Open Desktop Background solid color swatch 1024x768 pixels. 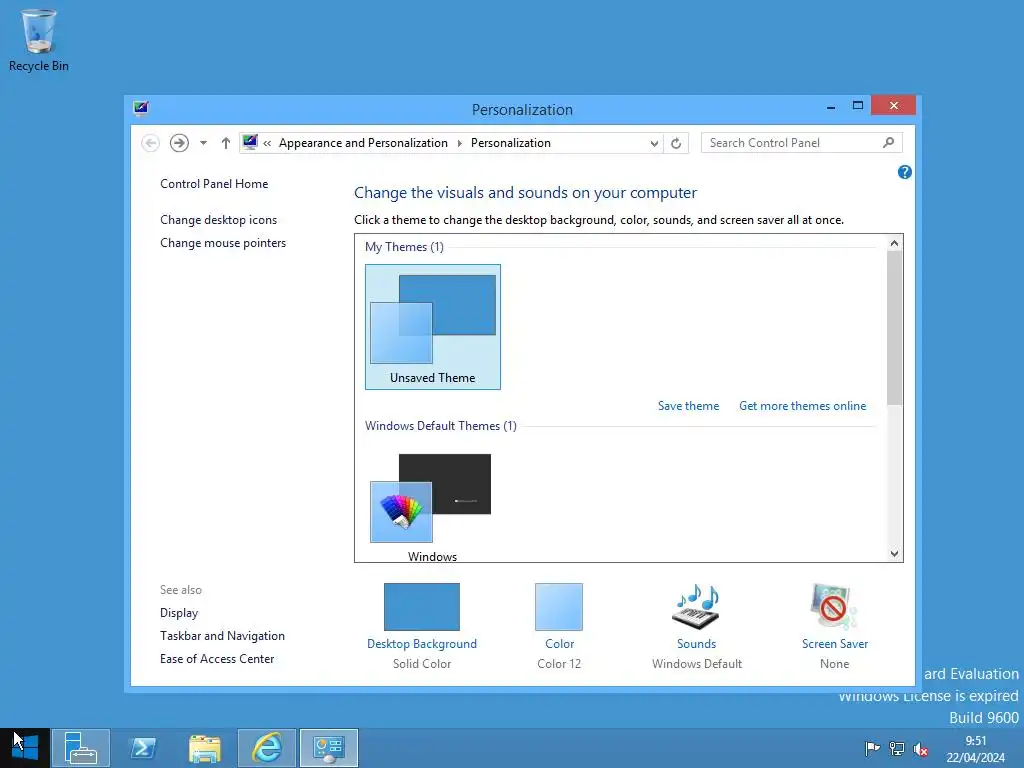click(x=422, y=607)
